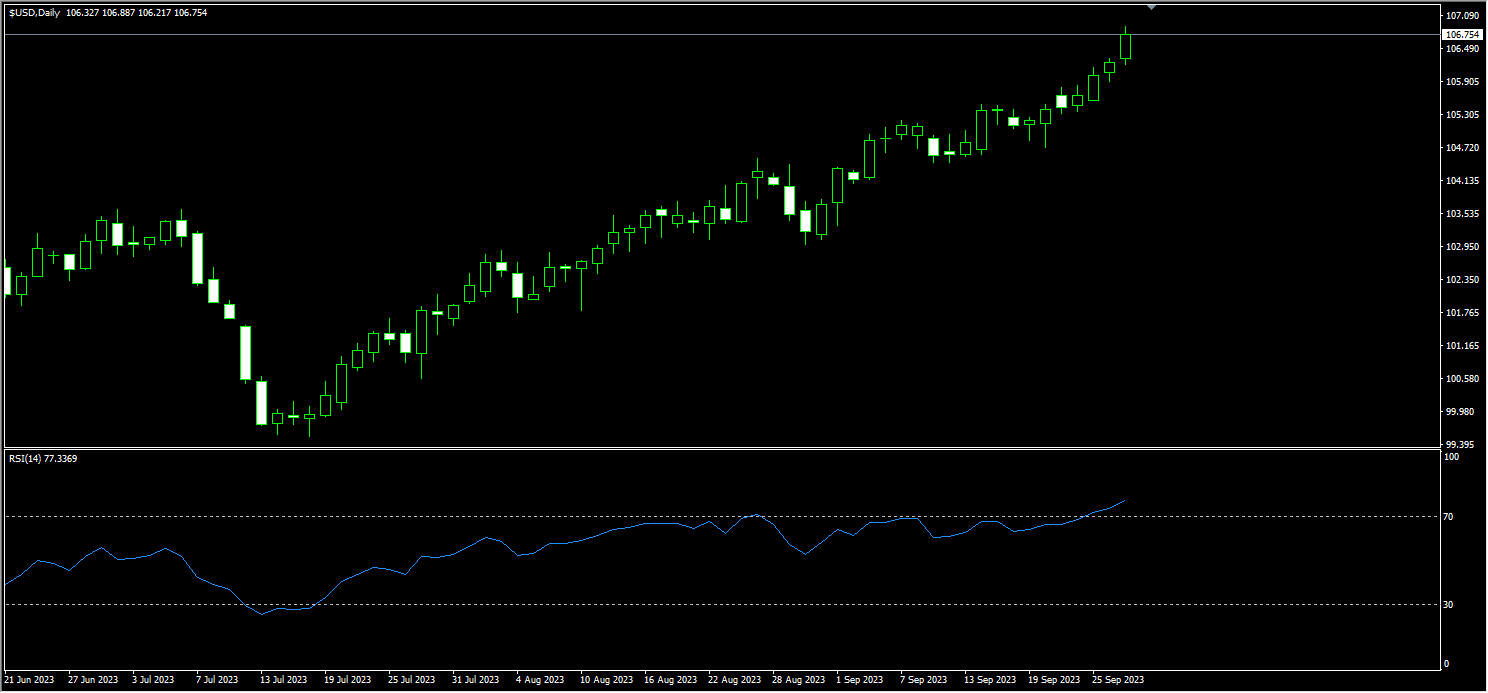Click the end point of the RSI line
The image size is (1488, 693).
pyautogui.click(x=1126, y=500)
